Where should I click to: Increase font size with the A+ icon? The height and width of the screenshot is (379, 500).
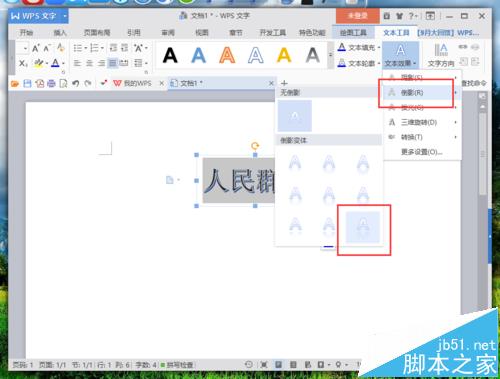point(36,48)
